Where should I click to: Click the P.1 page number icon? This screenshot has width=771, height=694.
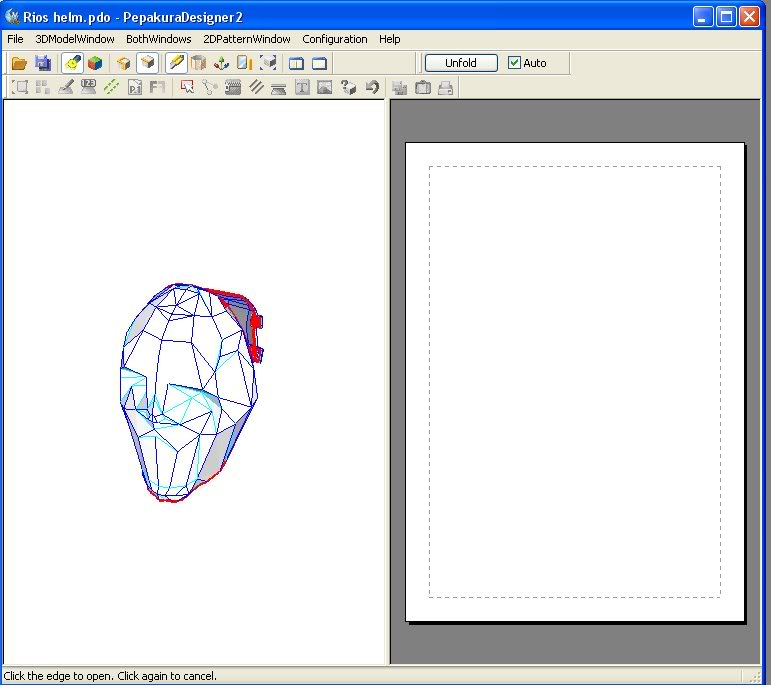point(135,88)
